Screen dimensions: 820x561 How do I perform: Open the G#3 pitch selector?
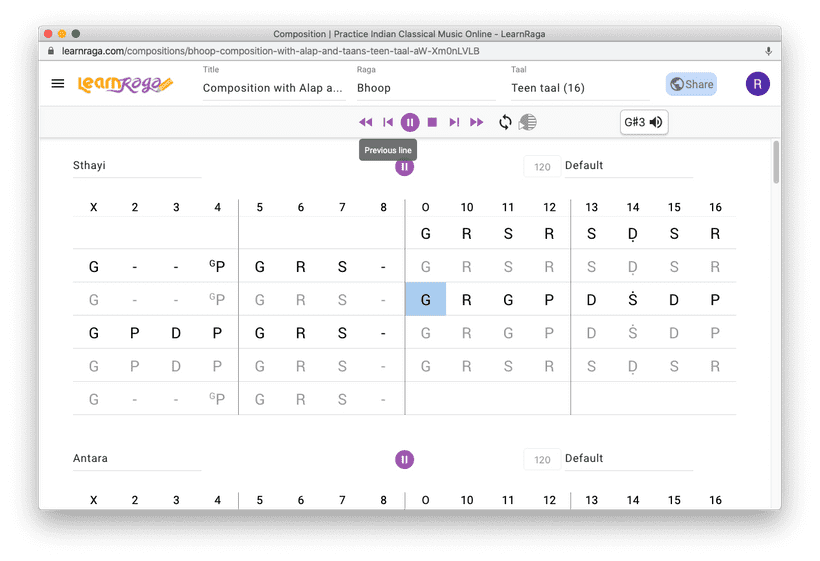coord(644,122)
